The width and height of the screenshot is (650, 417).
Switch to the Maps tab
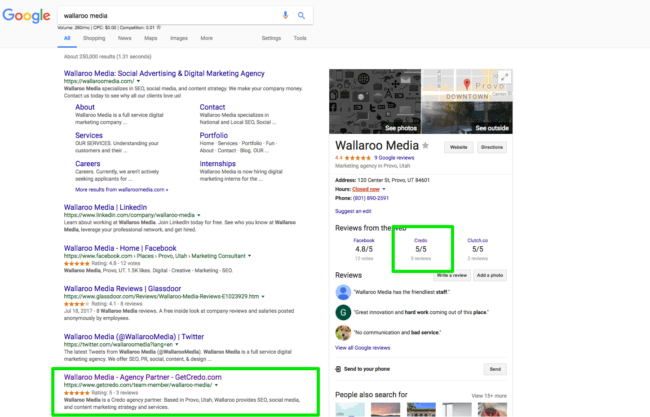(x=151, y=38)
